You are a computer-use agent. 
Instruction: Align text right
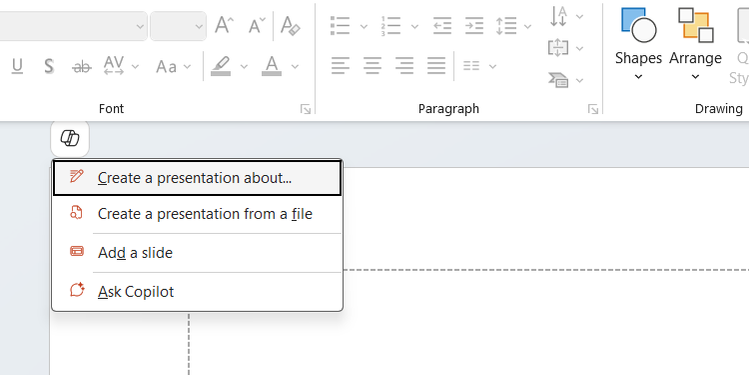404,65
